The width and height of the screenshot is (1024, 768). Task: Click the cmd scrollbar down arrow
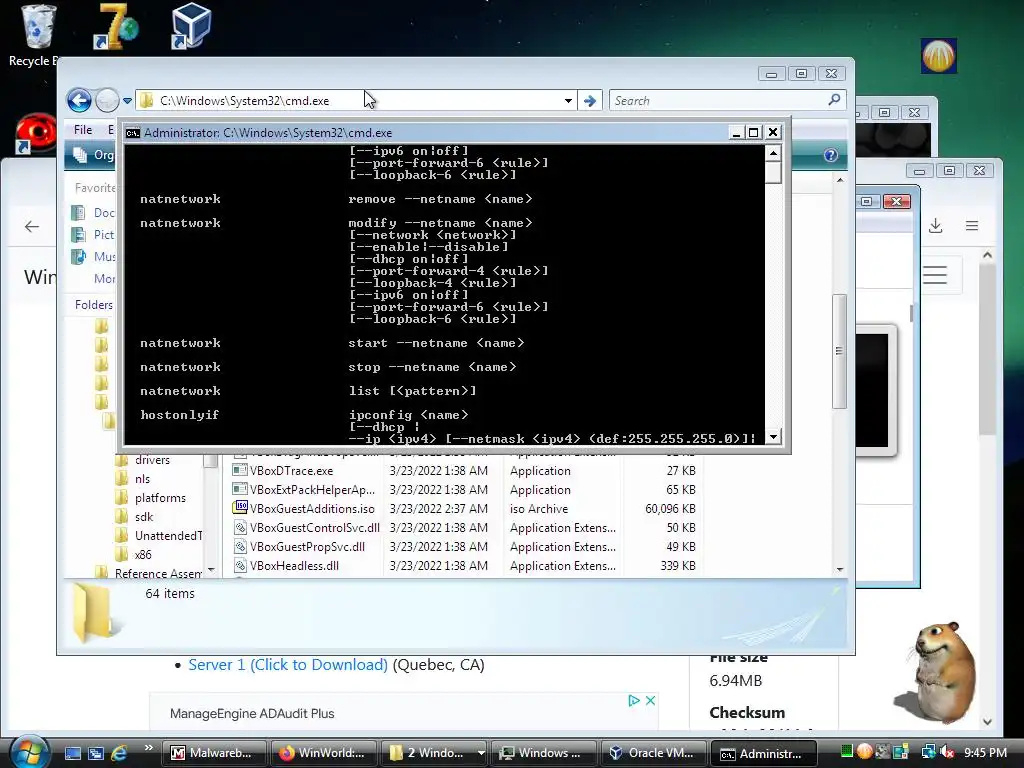[773, 437]
